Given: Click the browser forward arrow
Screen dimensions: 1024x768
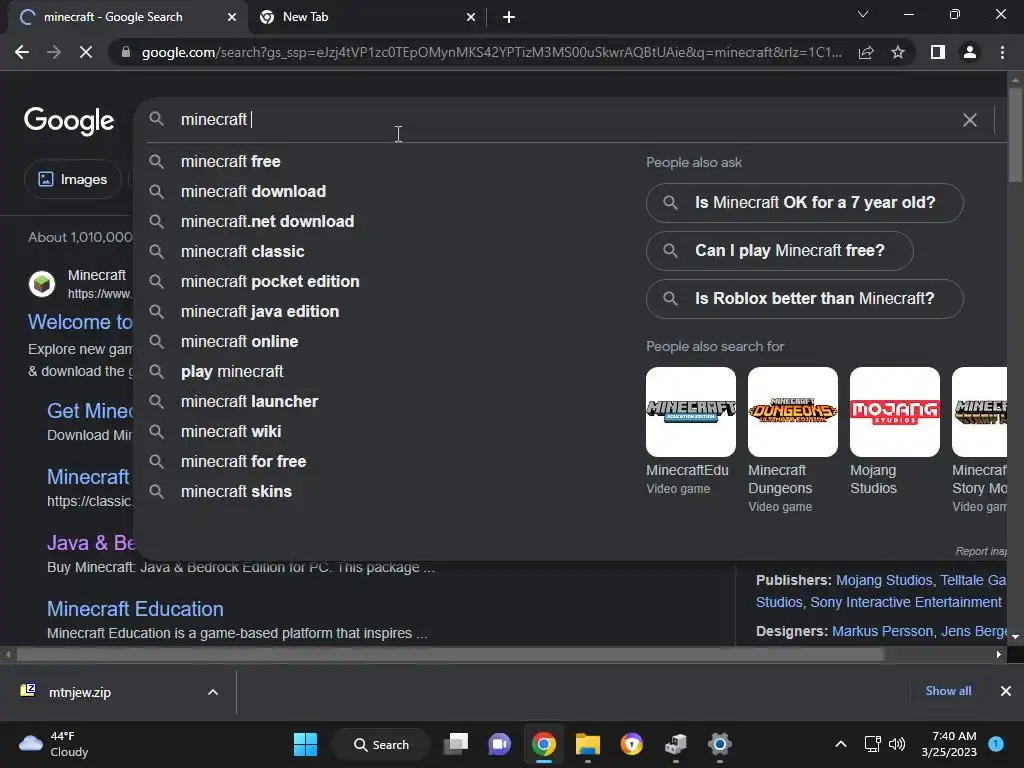Looking at the screenshot, I should point(54,52).
